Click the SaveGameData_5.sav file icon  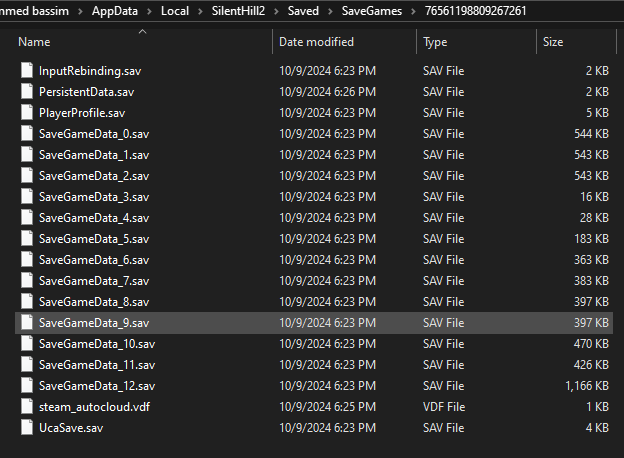click(27, 239)
